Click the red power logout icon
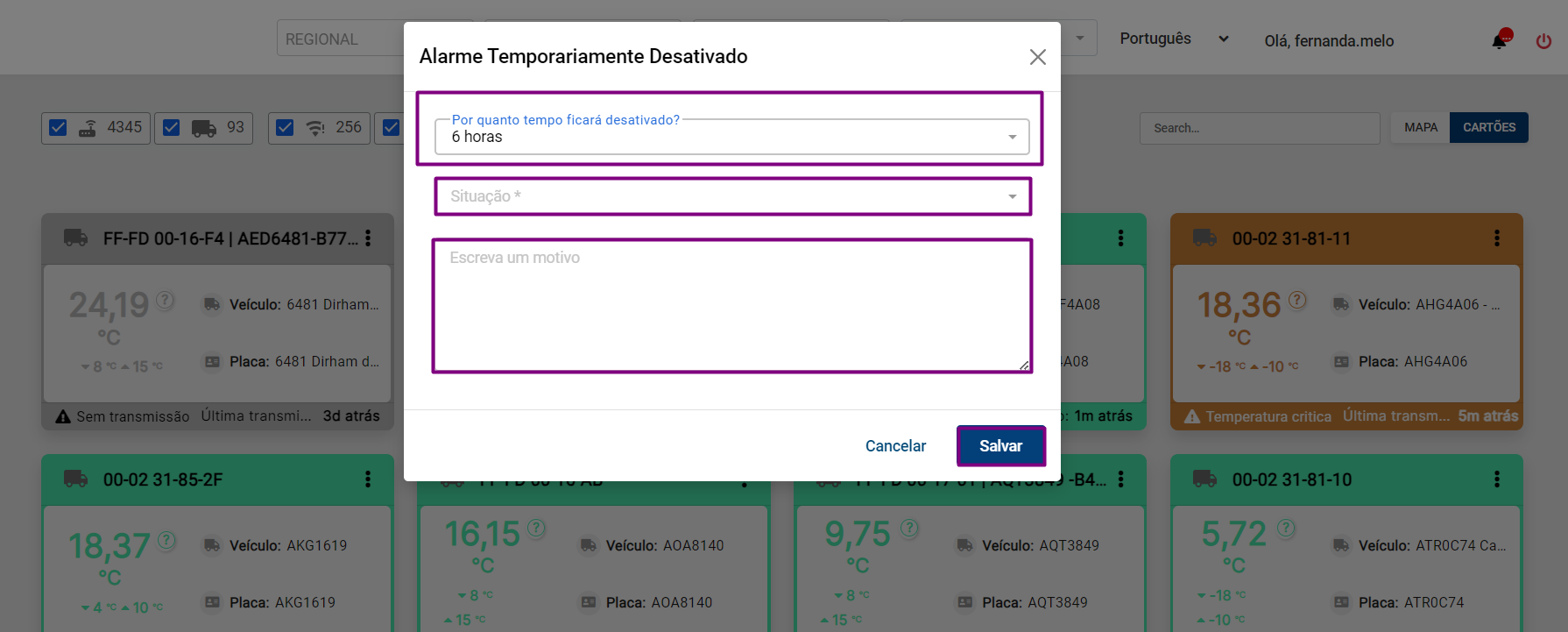The height and width of the screenshot is (632, 1568). [1543, 41]
